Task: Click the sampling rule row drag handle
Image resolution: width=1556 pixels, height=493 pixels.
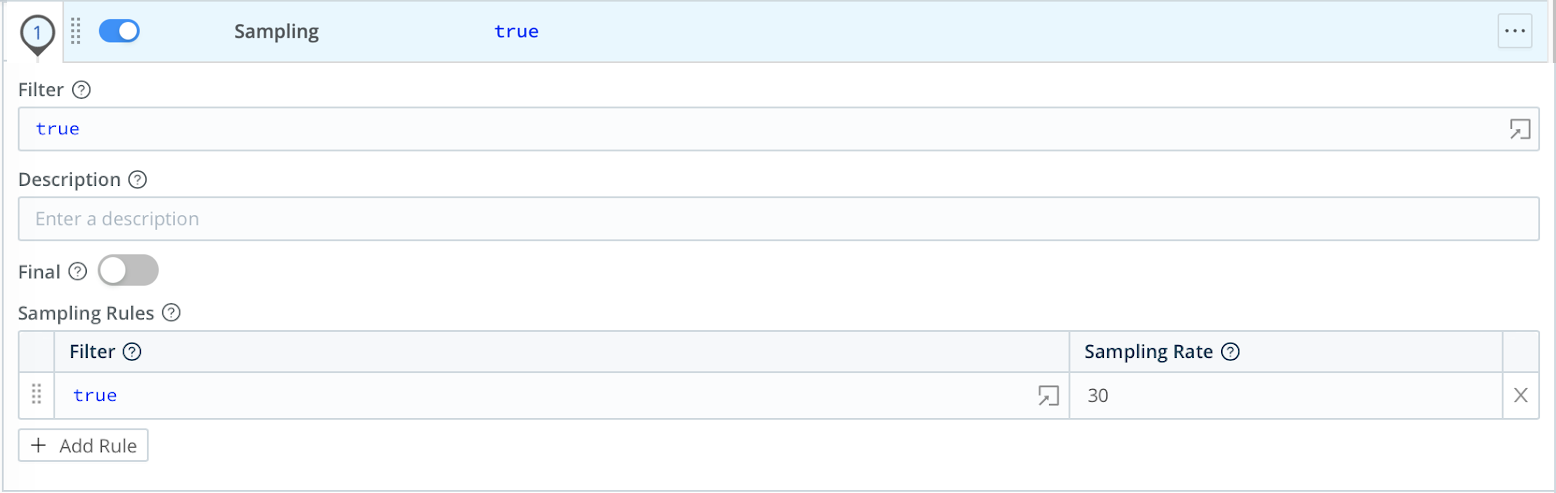Action: [x=37, y=395]
